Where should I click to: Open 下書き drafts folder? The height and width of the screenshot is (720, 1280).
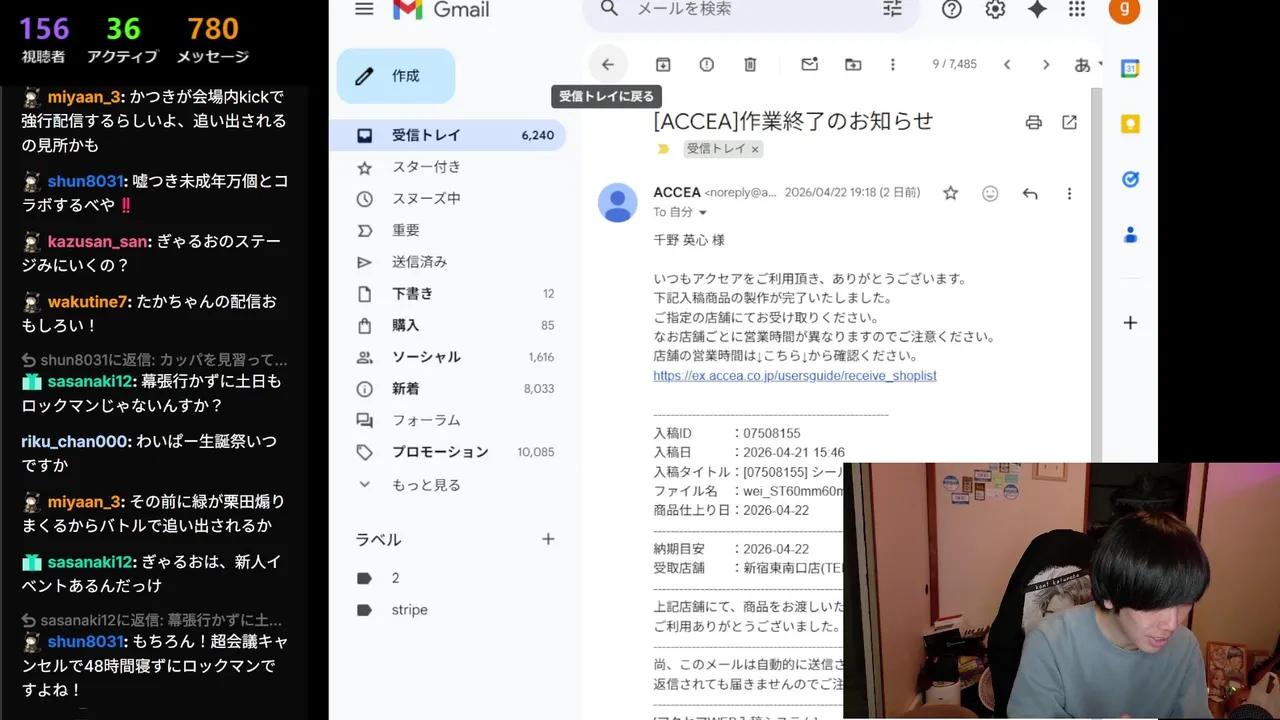click(448, 294)
